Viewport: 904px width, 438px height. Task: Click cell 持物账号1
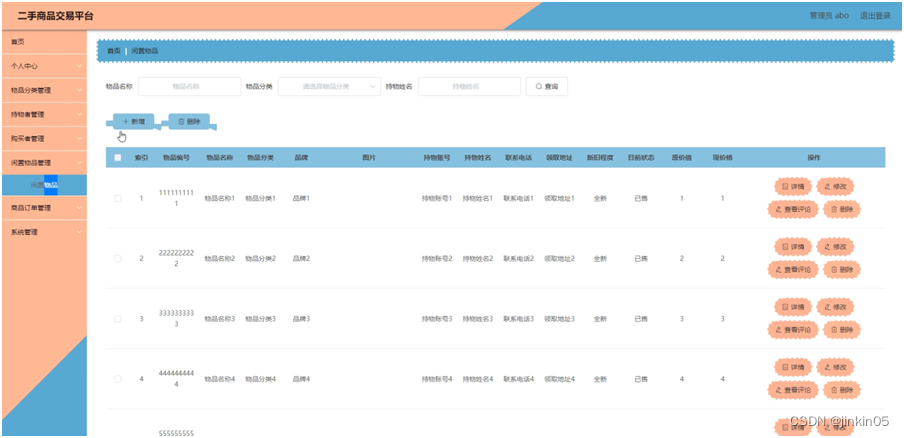437,198
